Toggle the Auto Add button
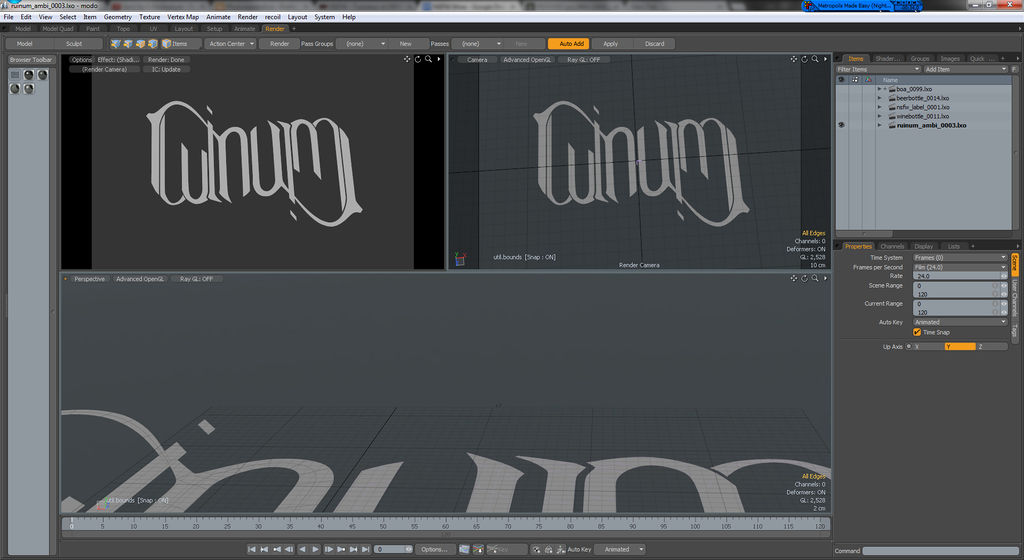Screen dimensions: 1024x560 569,44
